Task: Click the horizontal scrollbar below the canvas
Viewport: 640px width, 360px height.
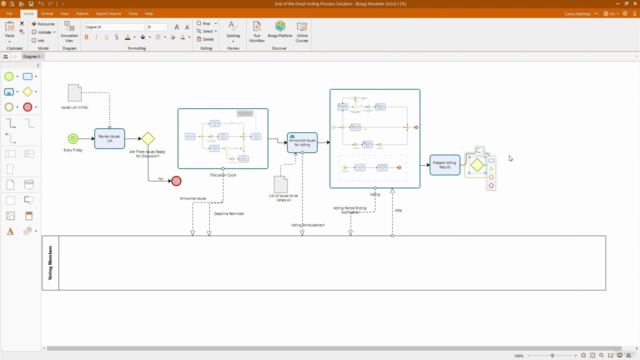Action: (x=334, y=349)
